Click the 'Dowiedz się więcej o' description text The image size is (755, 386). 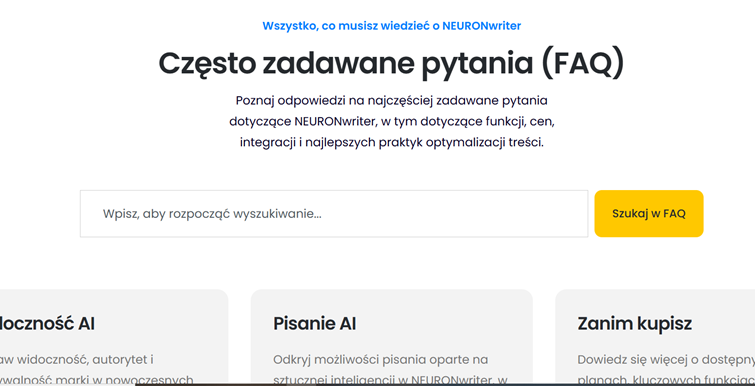tap(666, 370)
